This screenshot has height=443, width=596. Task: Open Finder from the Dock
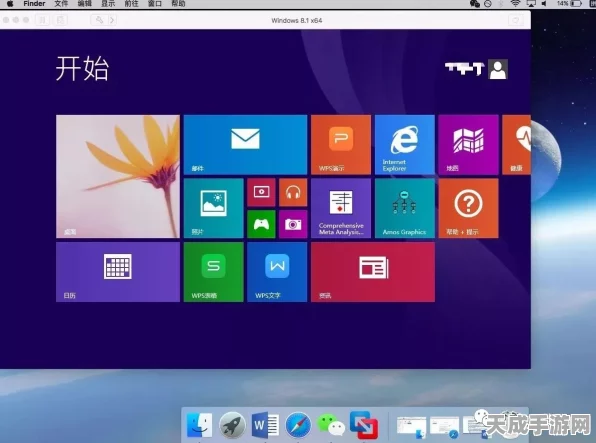[200, 424]
